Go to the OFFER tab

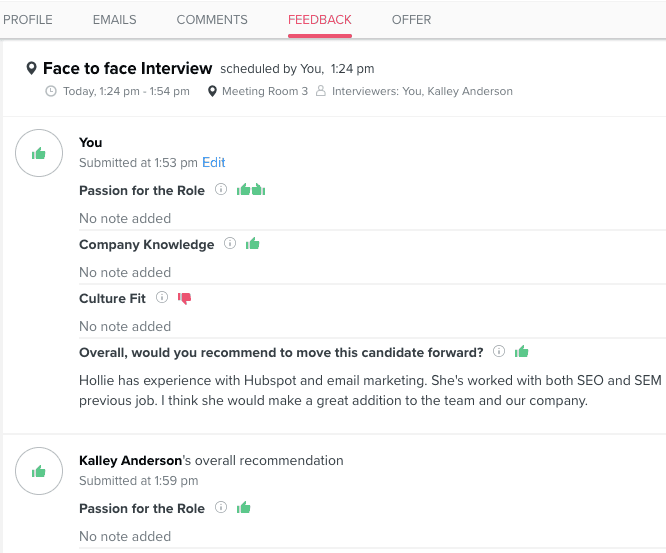411,20
